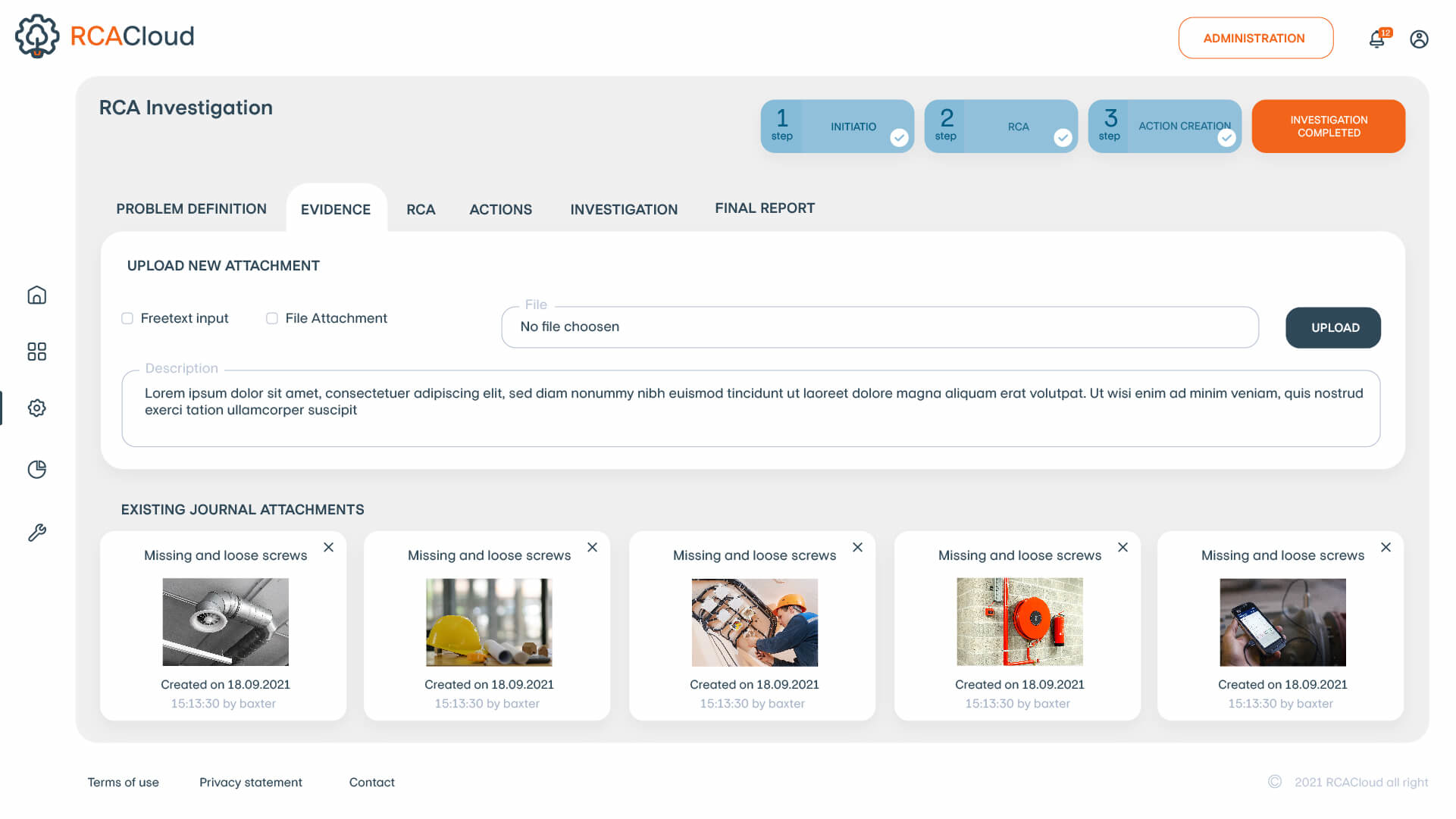Open the Terms of use link
Viewport: 1456px width, 819px height.
[x=123, y=782]
